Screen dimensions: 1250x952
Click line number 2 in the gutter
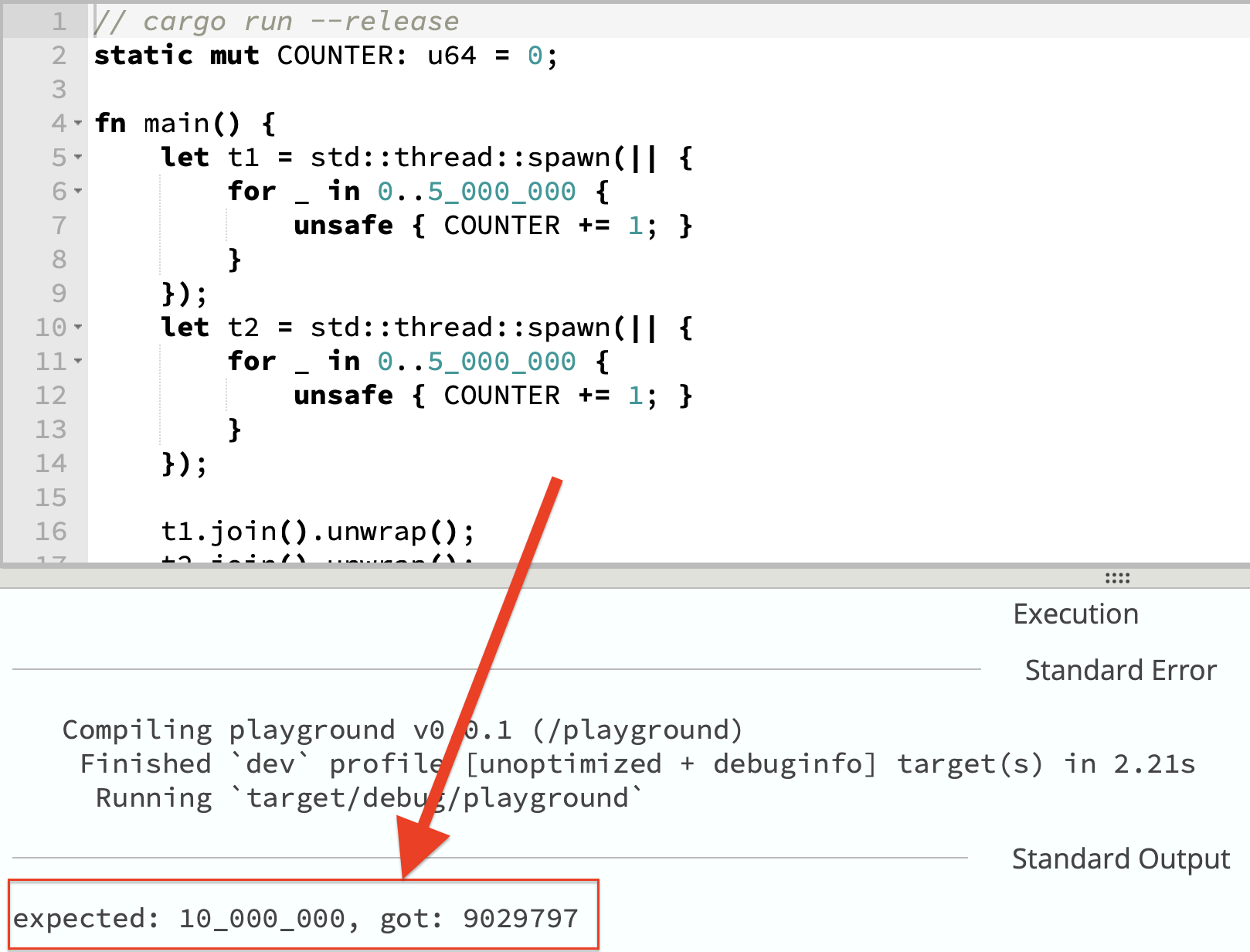click(58, 55)
